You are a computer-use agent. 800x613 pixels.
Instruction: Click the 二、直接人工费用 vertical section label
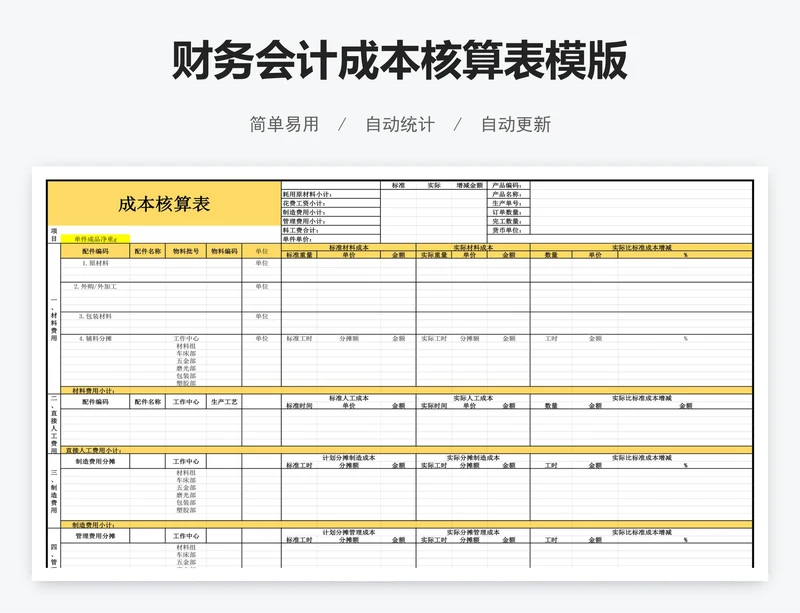(54, 424)
